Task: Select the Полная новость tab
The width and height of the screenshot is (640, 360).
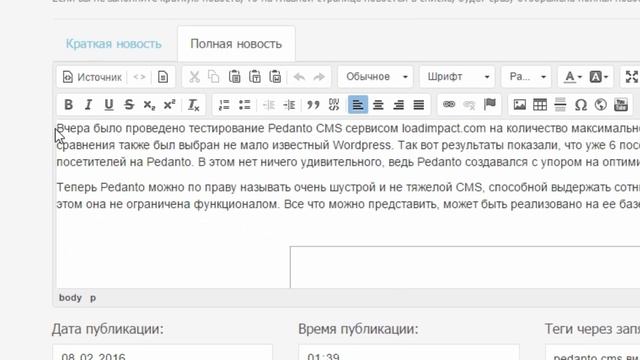Action: click(236, 44)
